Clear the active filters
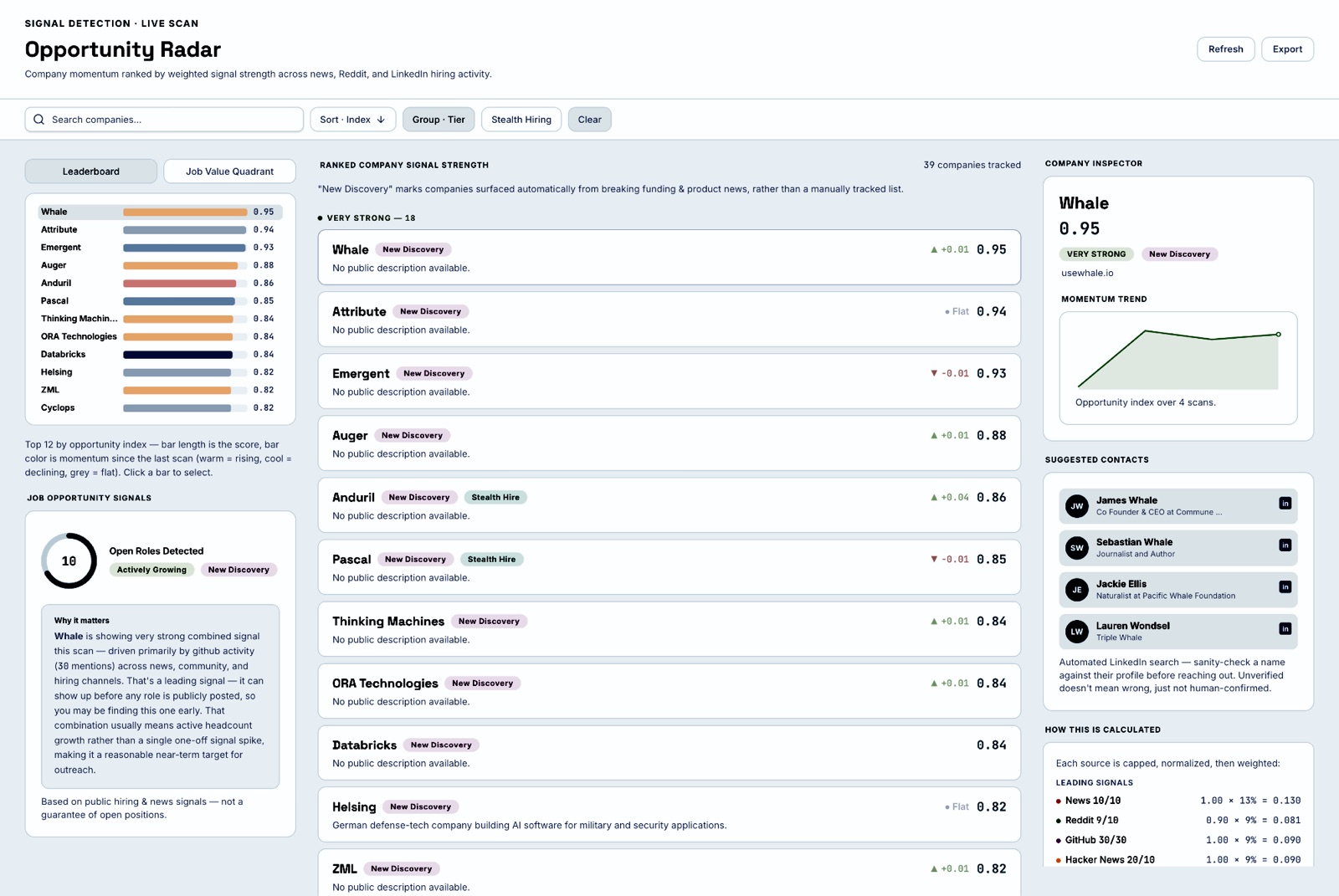The width and height of the screenshot is (1339, 896). coord(590,120)
